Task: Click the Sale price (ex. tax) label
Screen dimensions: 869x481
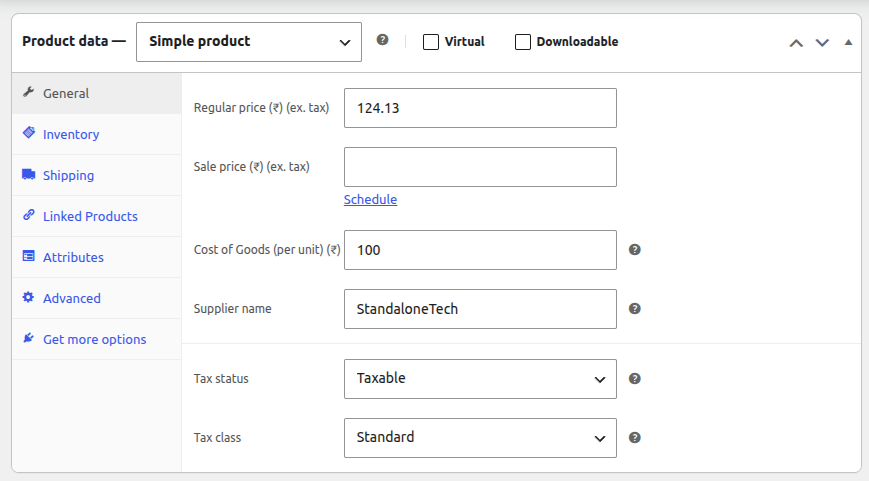Action: click(252, 166)
